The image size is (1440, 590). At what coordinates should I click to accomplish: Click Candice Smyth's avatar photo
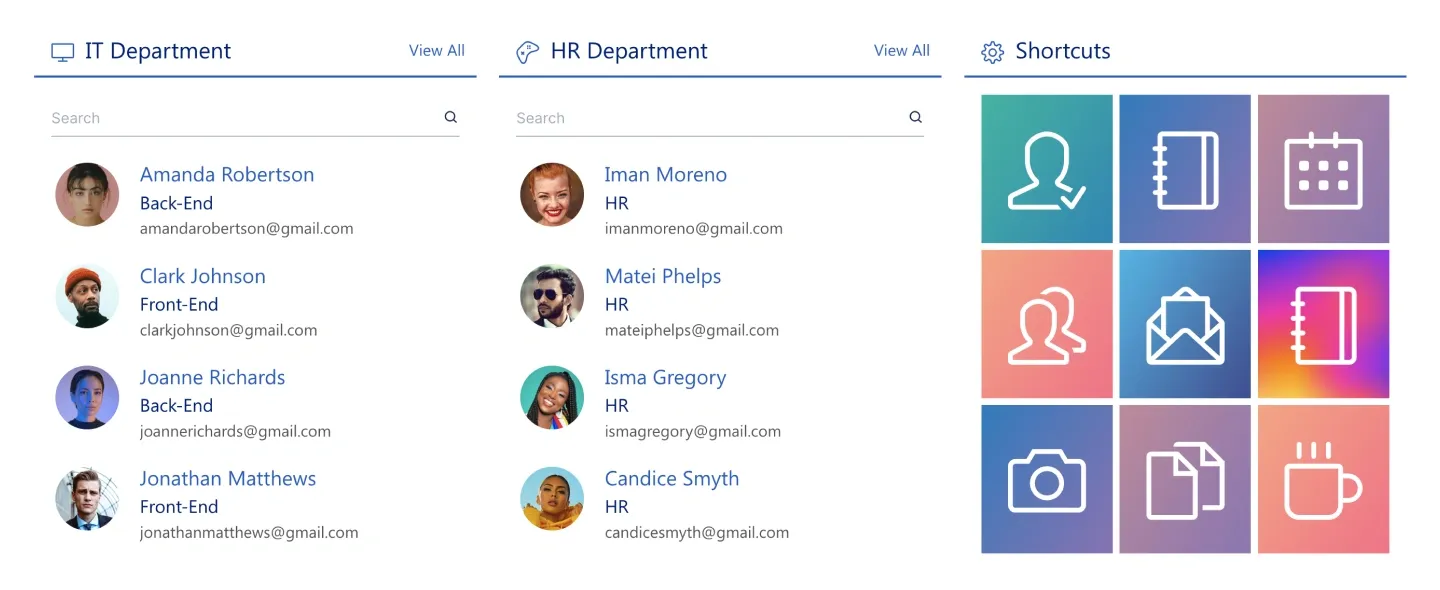pos(552,498)
